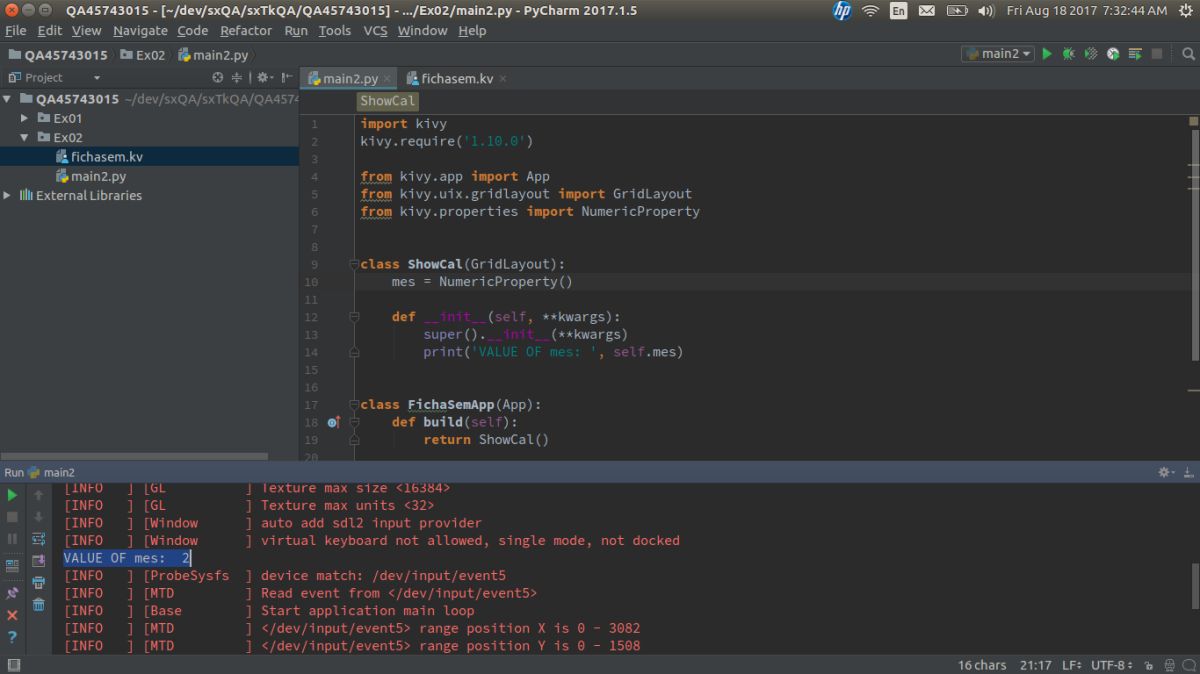
Task: Click the Debug bug icon in toolbar
Action: click(x=1069, y=54)
